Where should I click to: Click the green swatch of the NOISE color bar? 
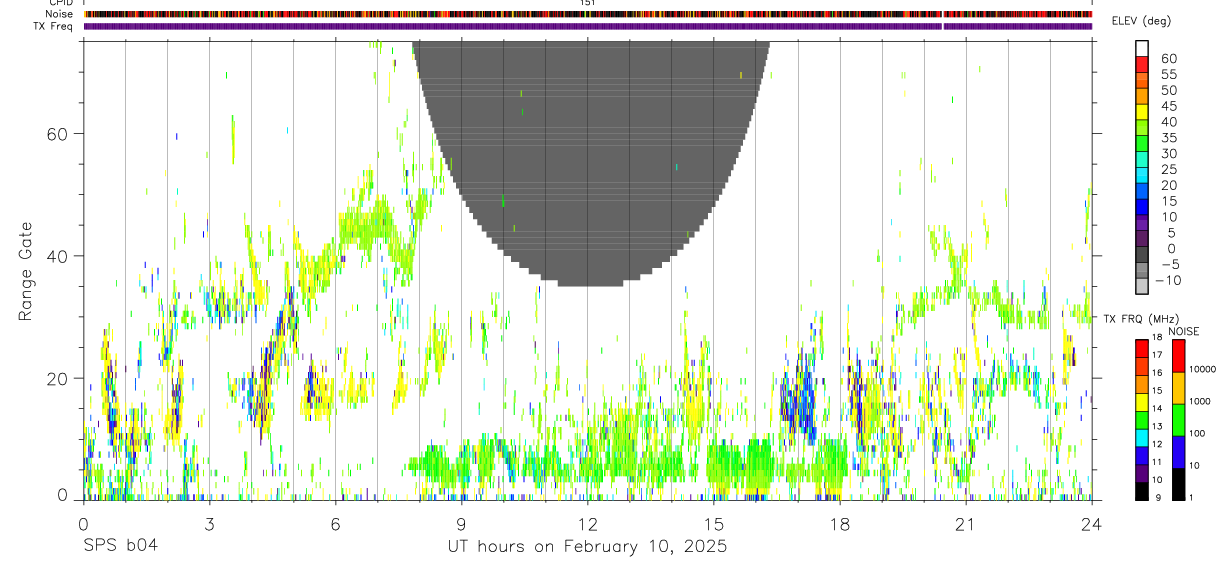[1178, 420]
